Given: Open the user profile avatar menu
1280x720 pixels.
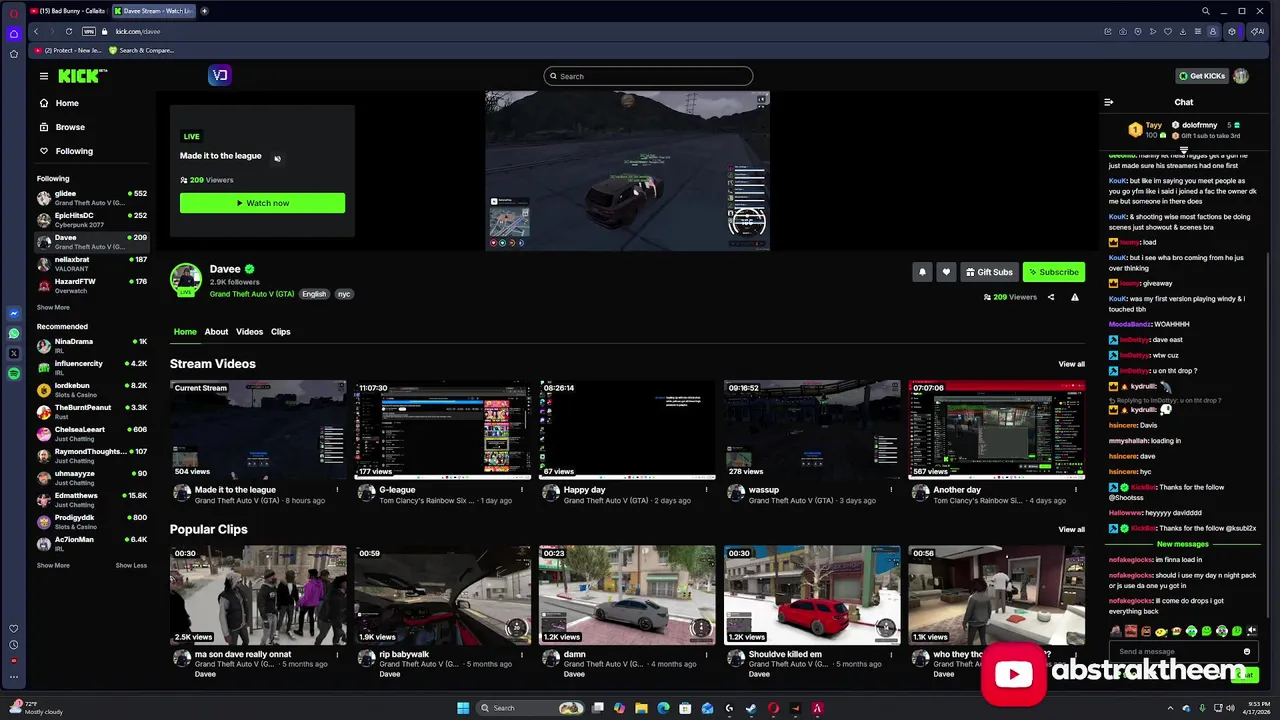Looking at the screenshot, I should pos(1241,76).
